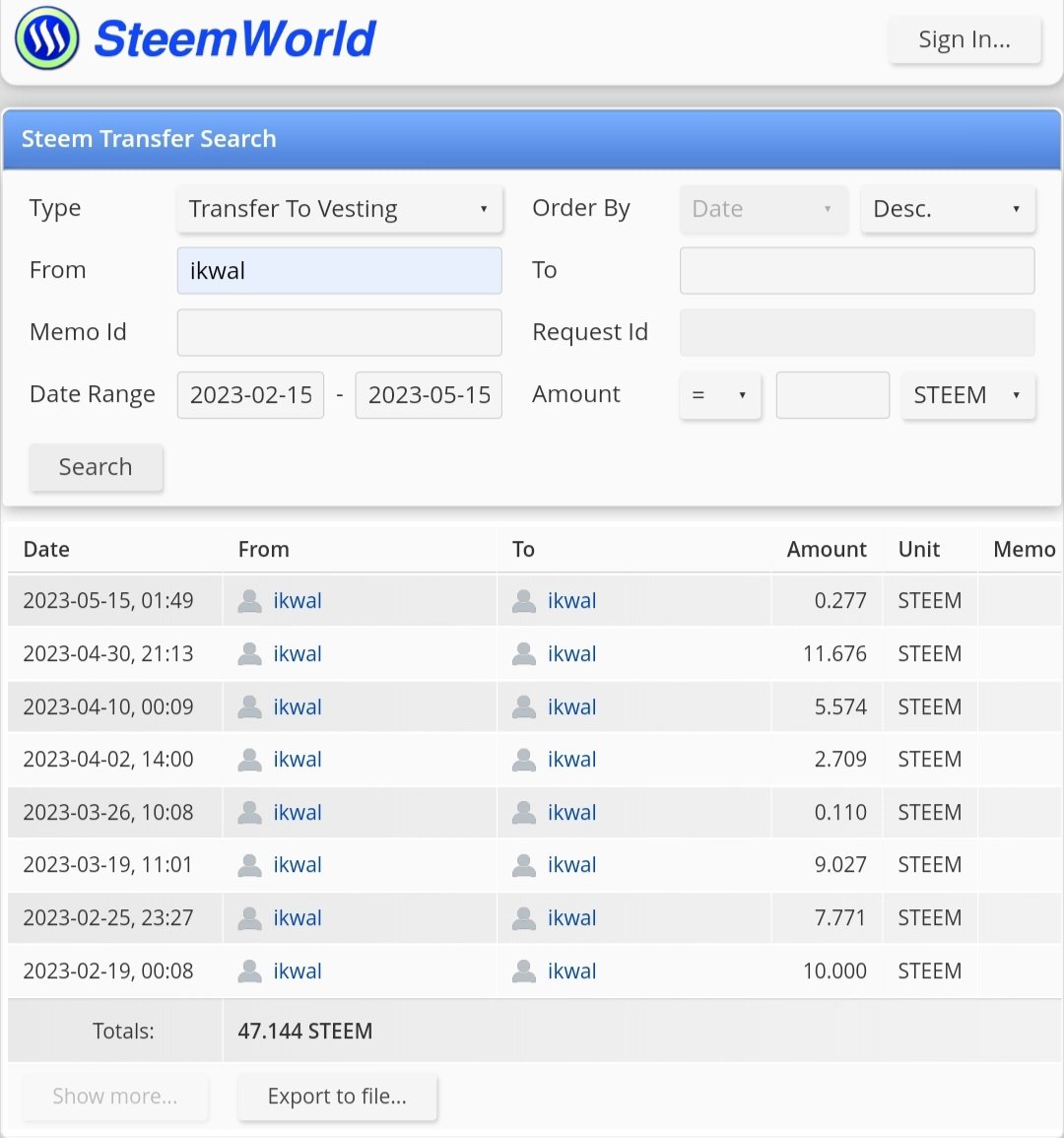1064x1138 pixels.
Task: Open ikwal sender link in 2023-02-19 row
Action: [298, 971]
